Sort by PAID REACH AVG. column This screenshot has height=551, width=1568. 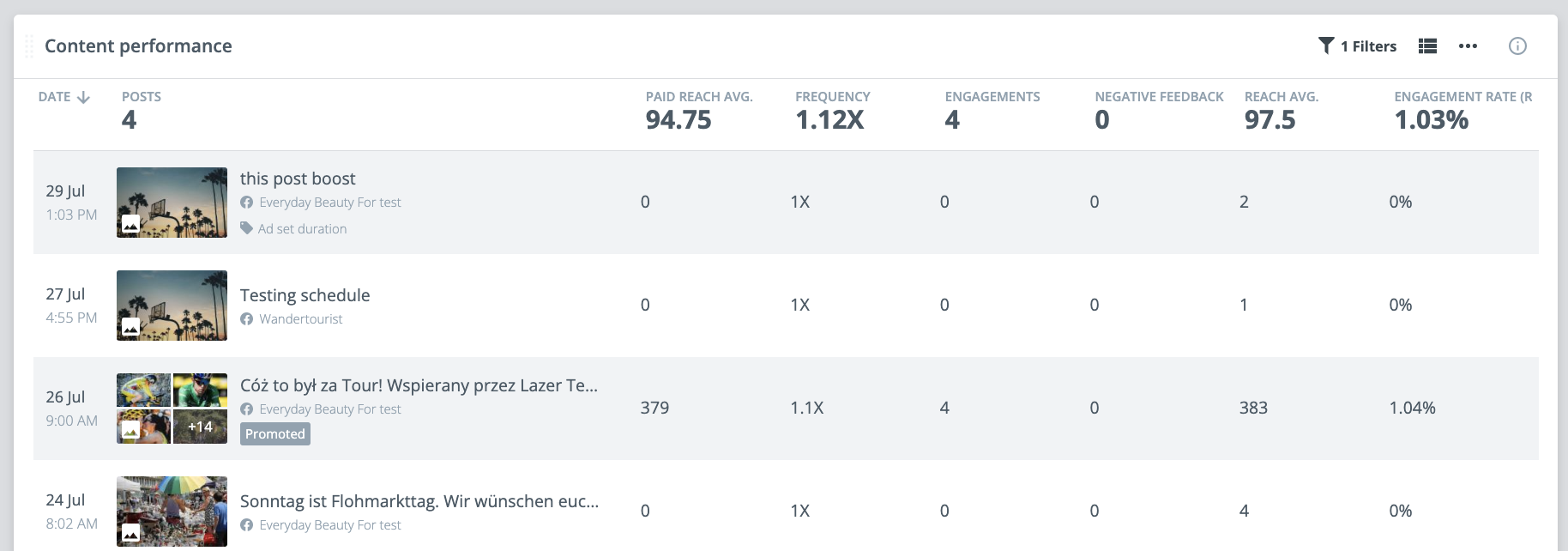click(698, 97)
